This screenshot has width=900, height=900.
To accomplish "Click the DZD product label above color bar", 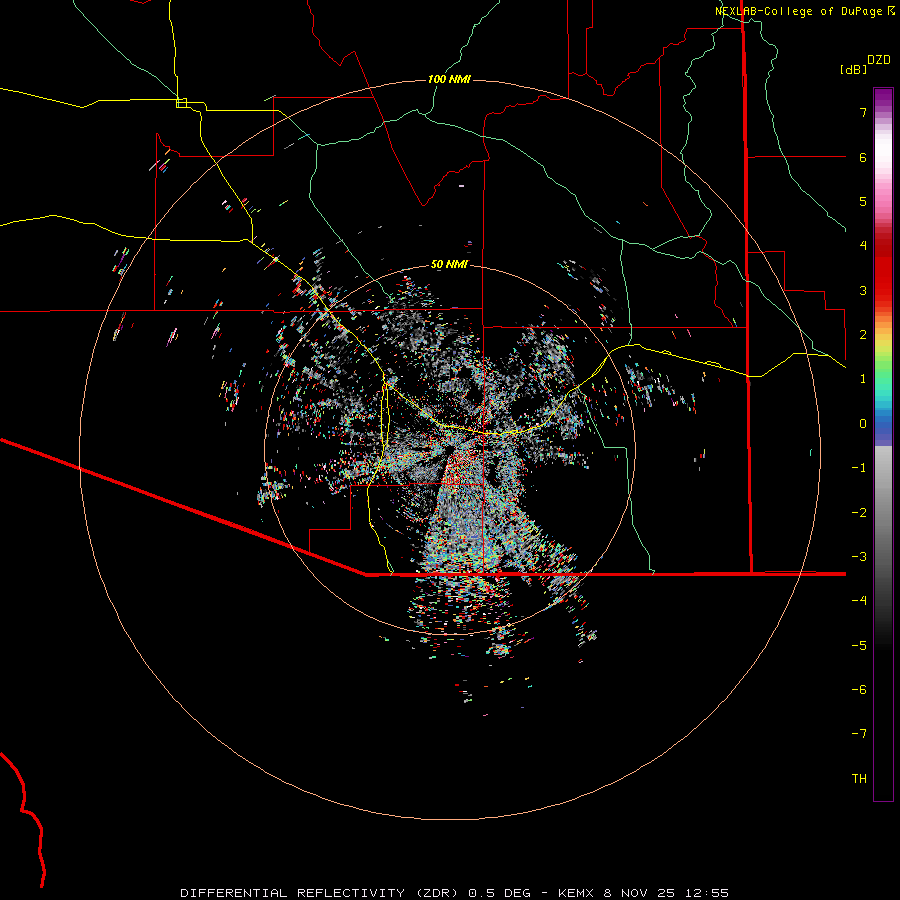I will pos(879,60).
